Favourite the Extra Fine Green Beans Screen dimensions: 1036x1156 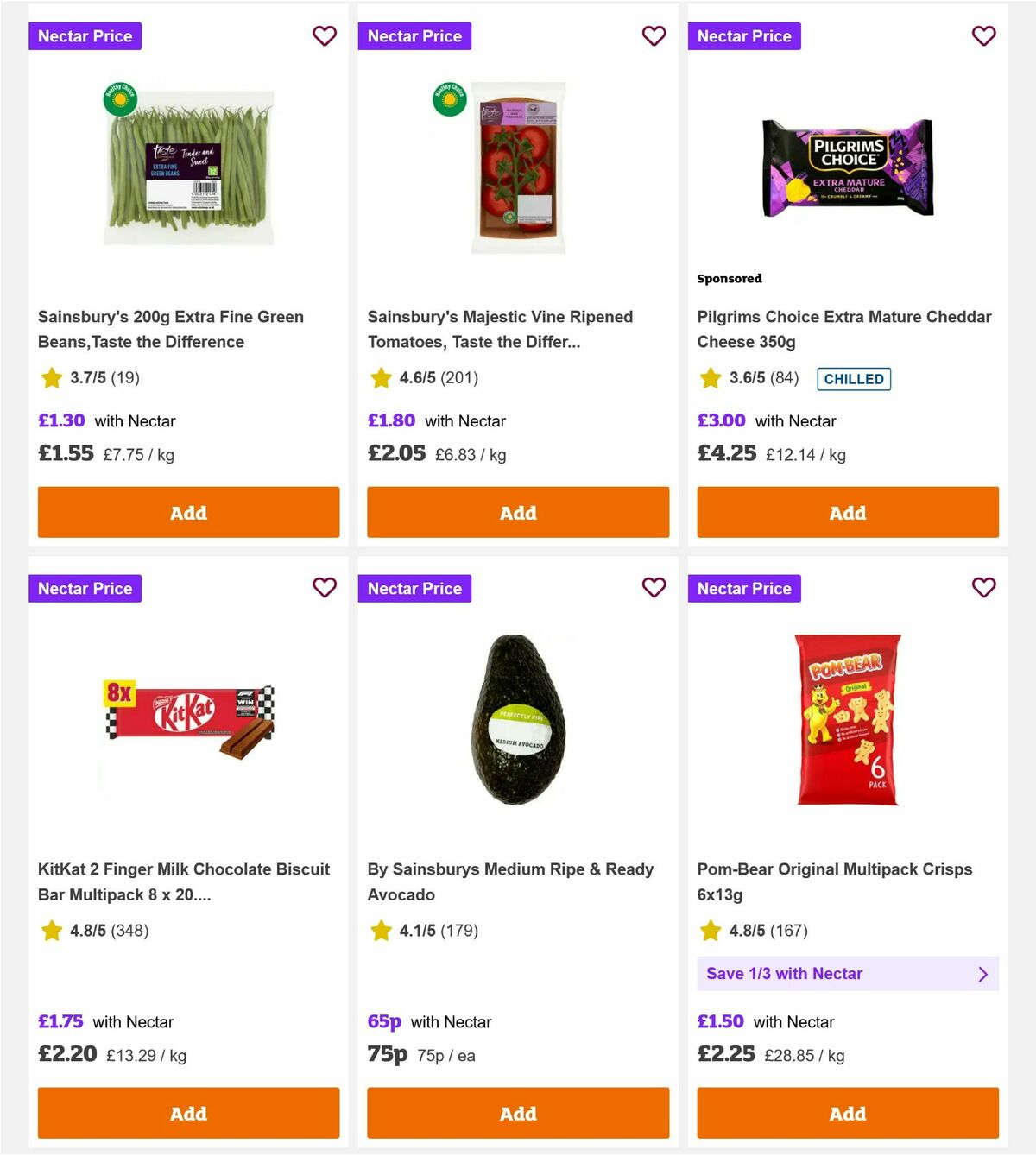(x=325, y=36)
